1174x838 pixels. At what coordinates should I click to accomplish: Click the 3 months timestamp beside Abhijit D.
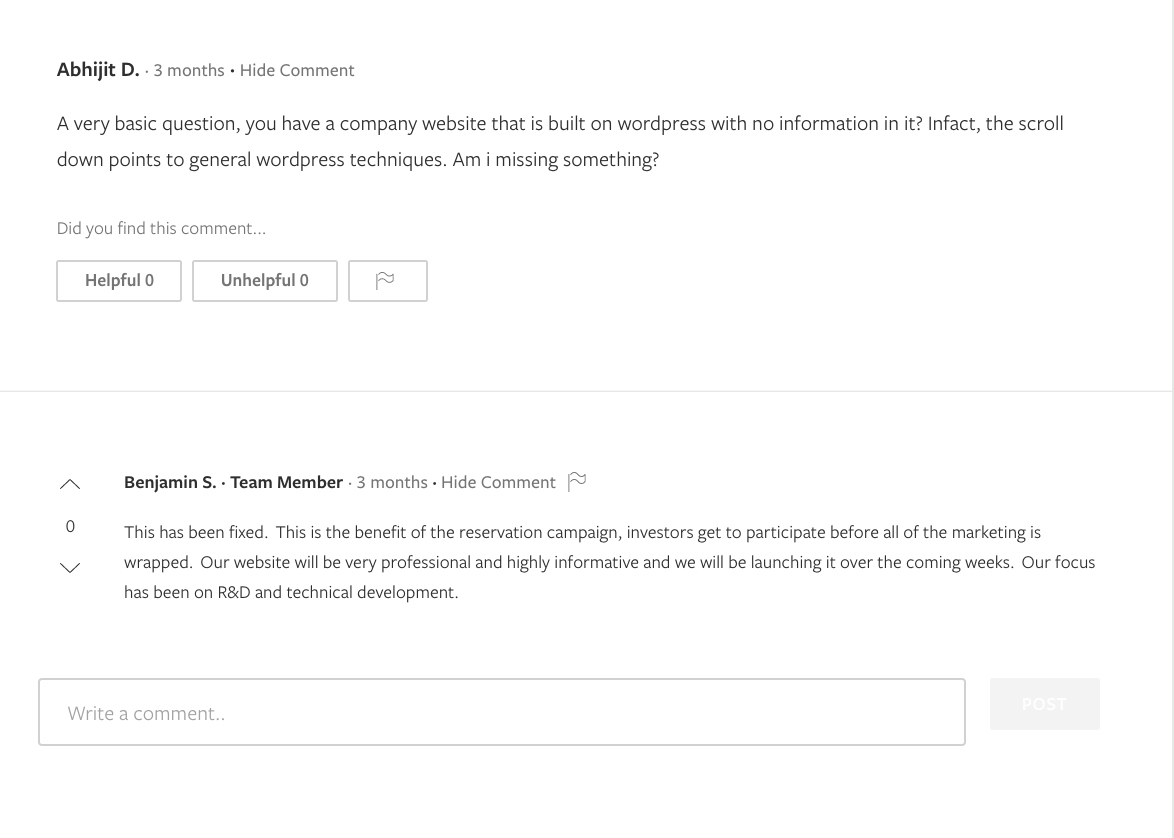tap(189, 70)
